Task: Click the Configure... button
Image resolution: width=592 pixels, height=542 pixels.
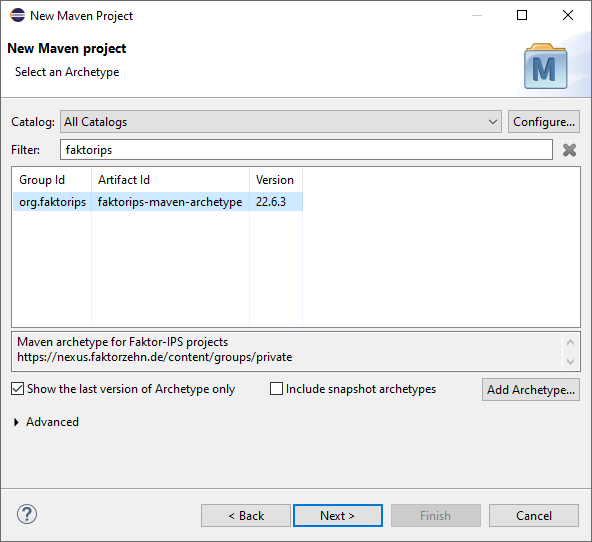Action: tap(544, 122)
